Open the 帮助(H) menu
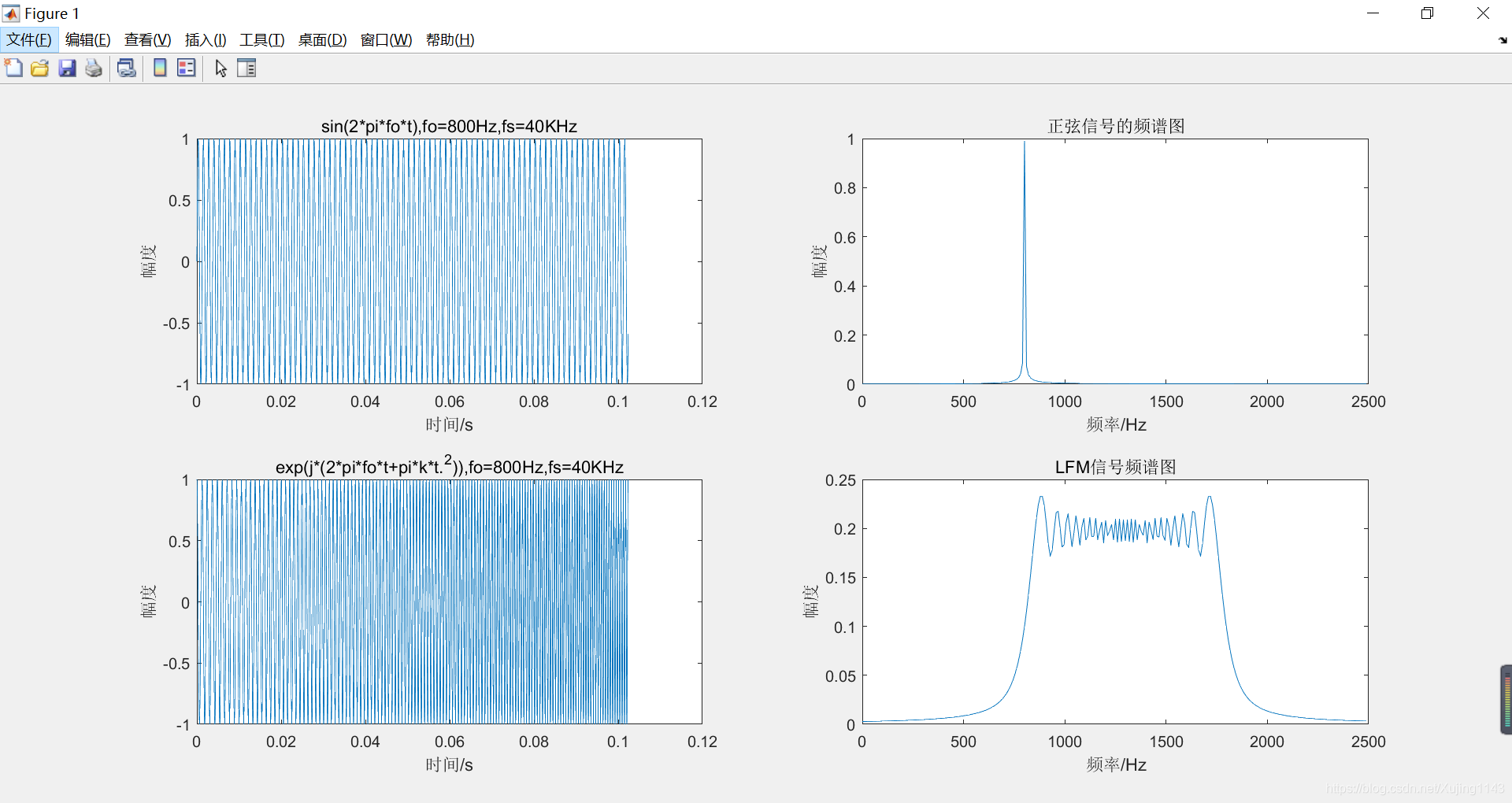The height and width of the screenshot is (803, 1512). (x=450, y=40)
